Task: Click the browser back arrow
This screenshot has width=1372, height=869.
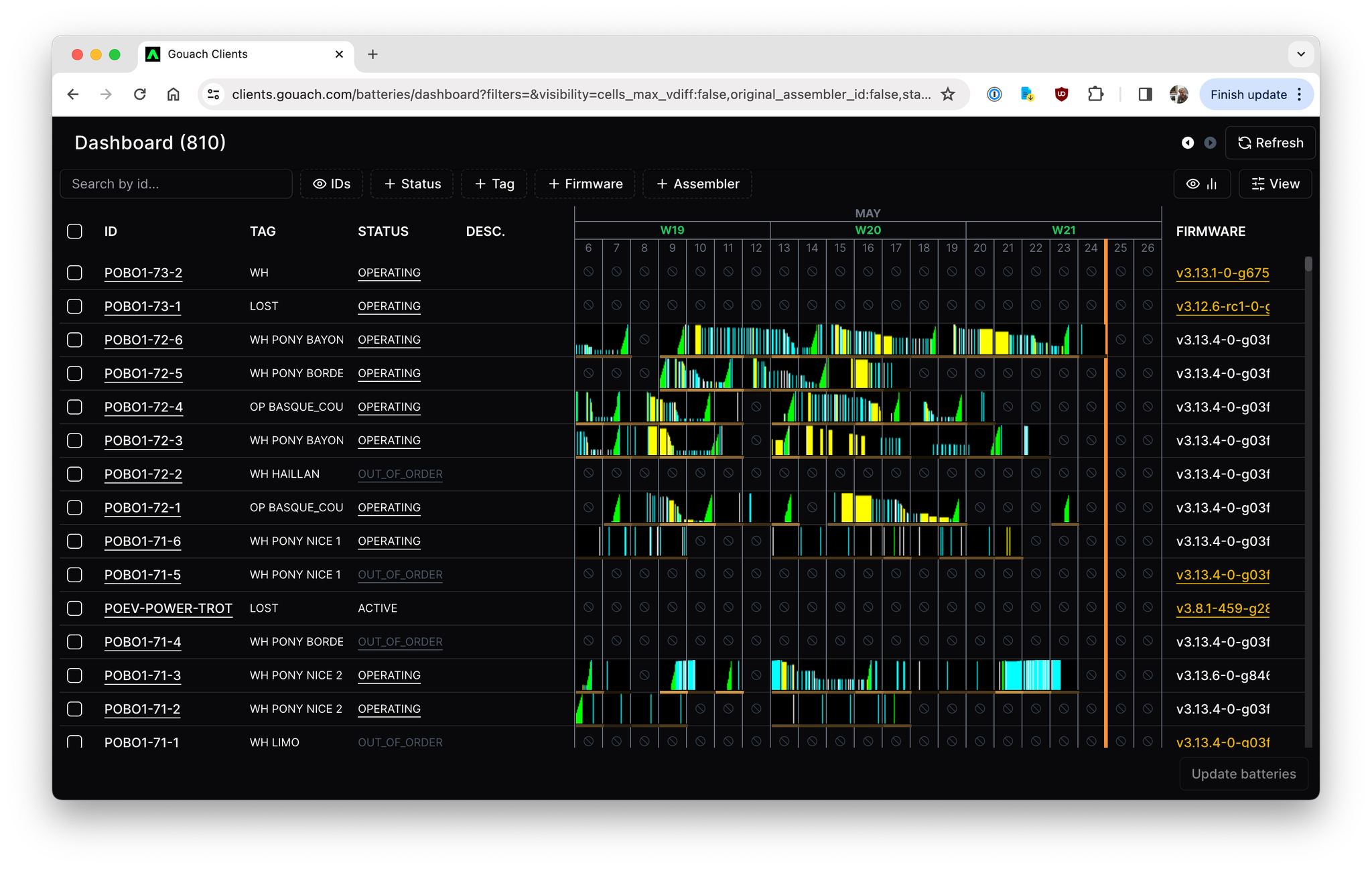Action: (x=73, y=94)
